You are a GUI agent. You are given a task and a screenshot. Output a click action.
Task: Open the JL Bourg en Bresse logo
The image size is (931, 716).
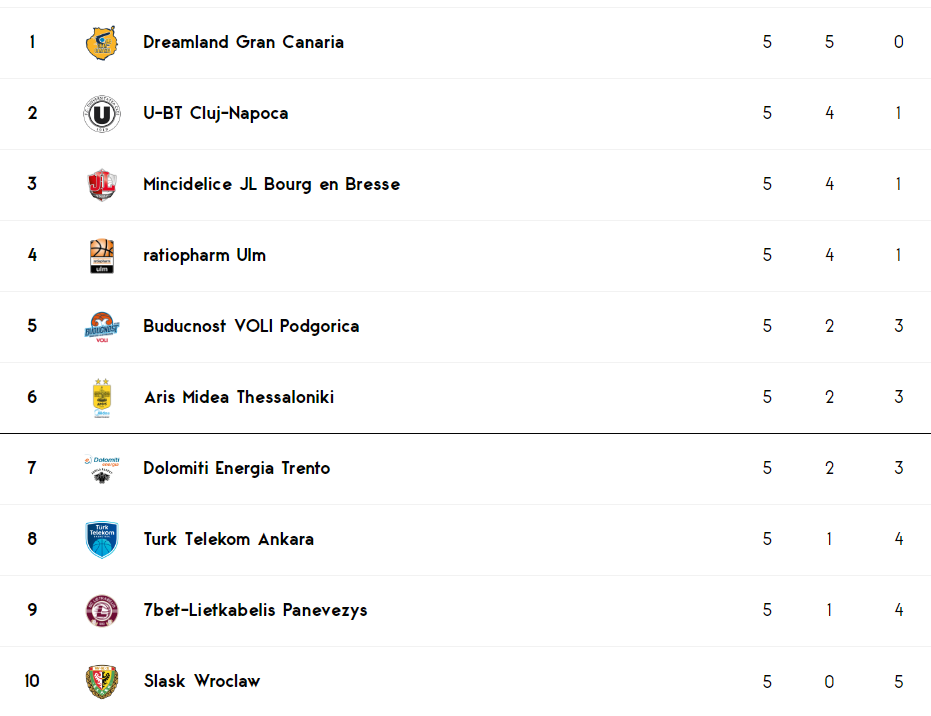(x=102, y=185)
